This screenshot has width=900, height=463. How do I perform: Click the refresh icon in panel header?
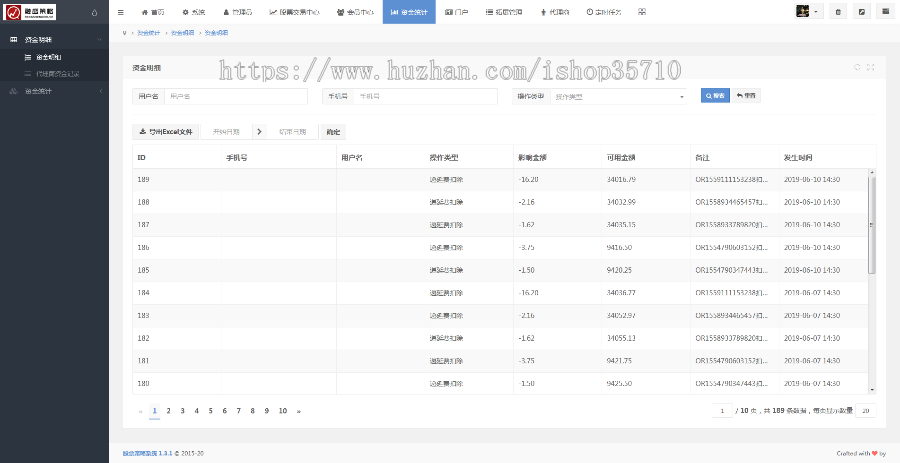click(857, 67)
